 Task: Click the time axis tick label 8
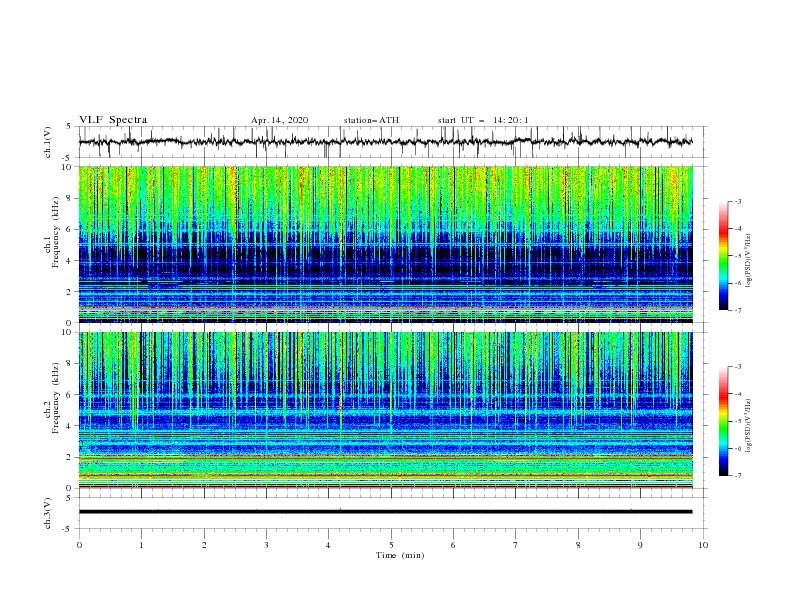578,545
